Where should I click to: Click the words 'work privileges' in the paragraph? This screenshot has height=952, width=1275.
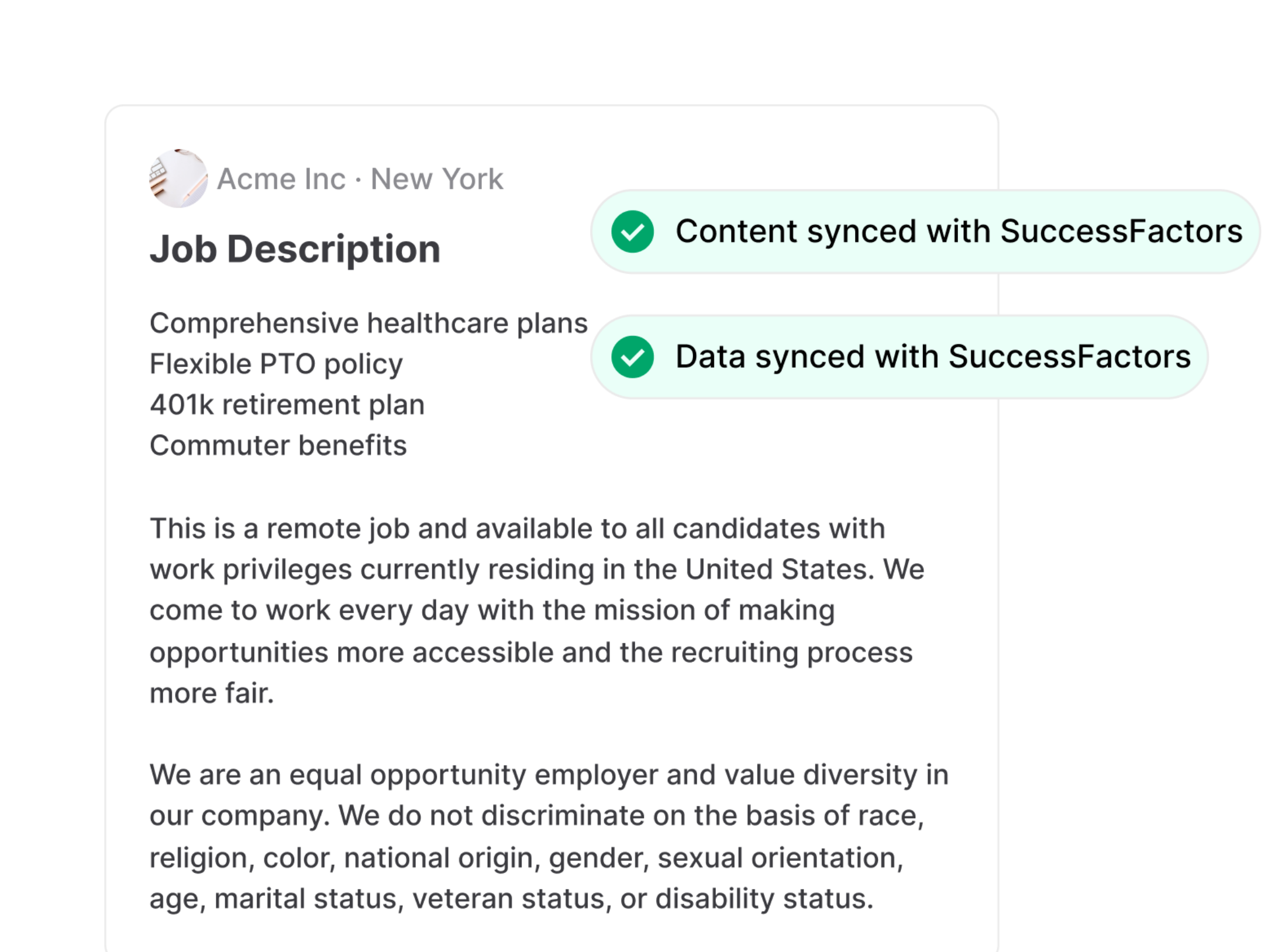pyautogui.click(x=250, y=570)
